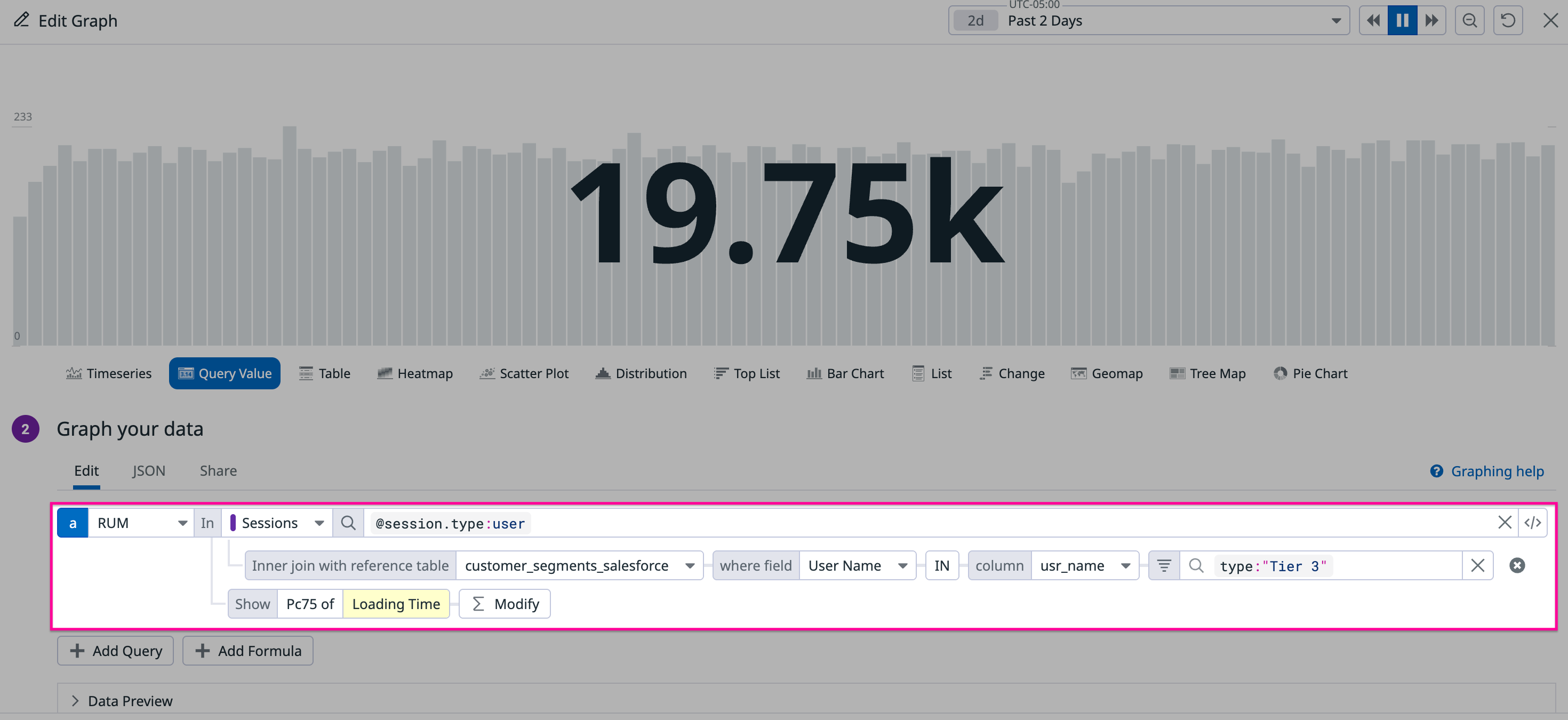Open the Sessions data source dropdown

[319, 522]
